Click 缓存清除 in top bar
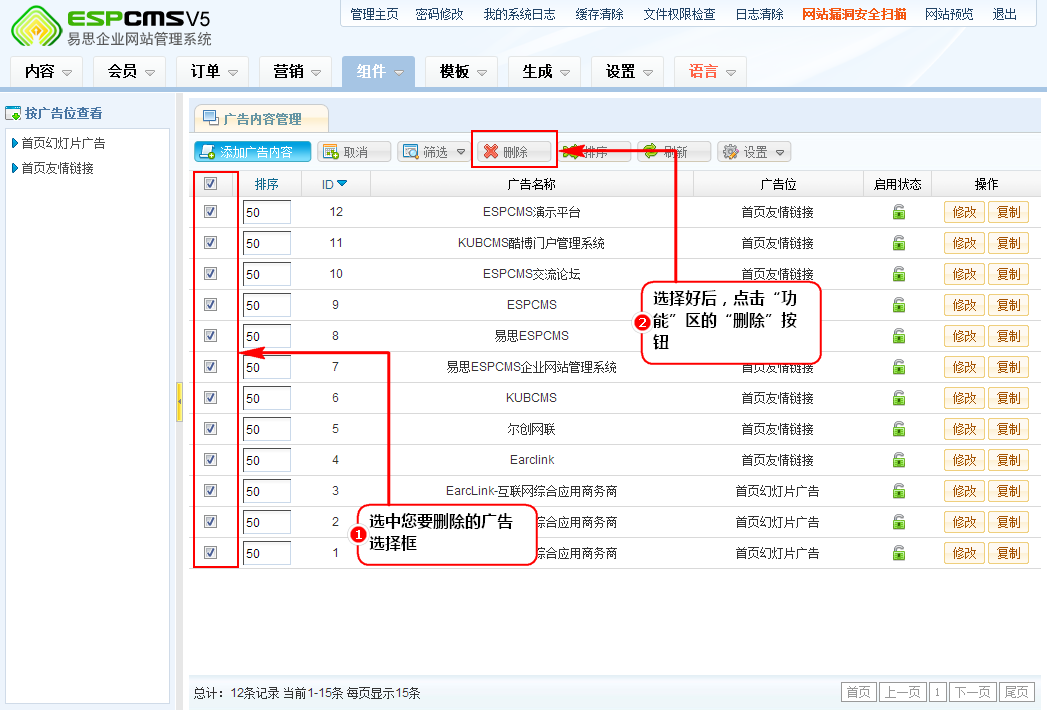The height and width of the screenshot is (712, 1047). coord(600,14)
